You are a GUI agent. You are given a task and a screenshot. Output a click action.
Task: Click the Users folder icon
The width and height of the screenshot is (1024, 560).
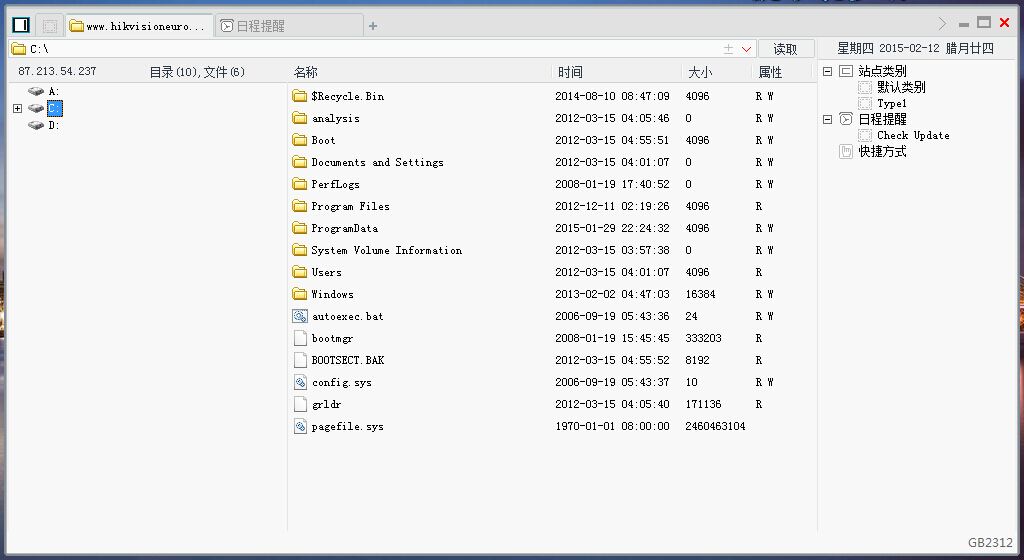point(300,272)
